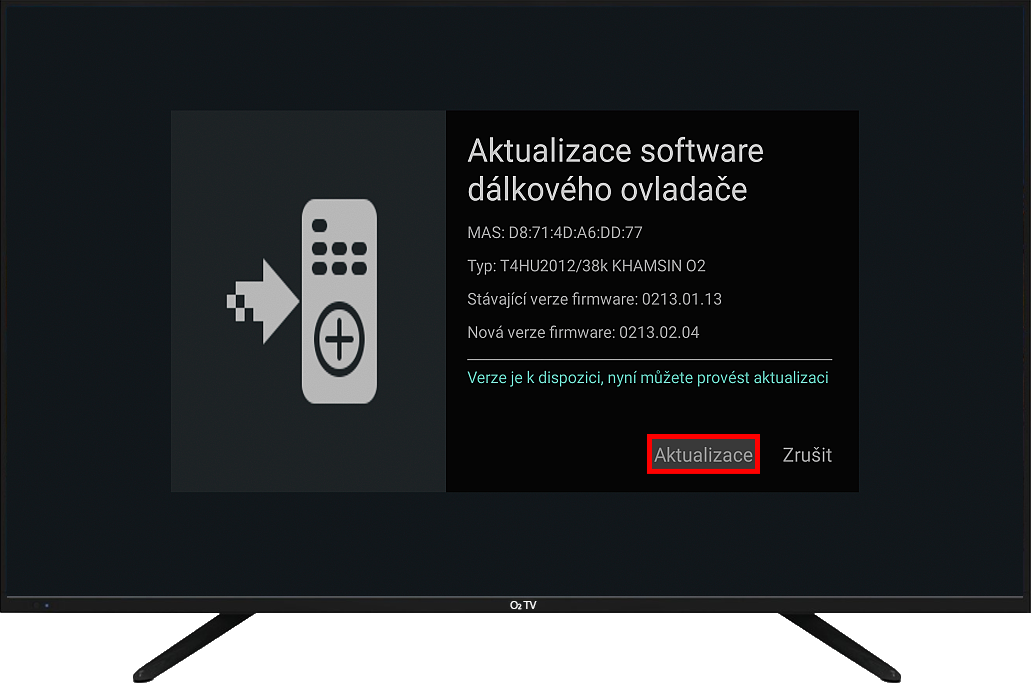1031x683 pixels.
Task: Click the blue LED indicator on TV bezel
Action: (47, 605)
